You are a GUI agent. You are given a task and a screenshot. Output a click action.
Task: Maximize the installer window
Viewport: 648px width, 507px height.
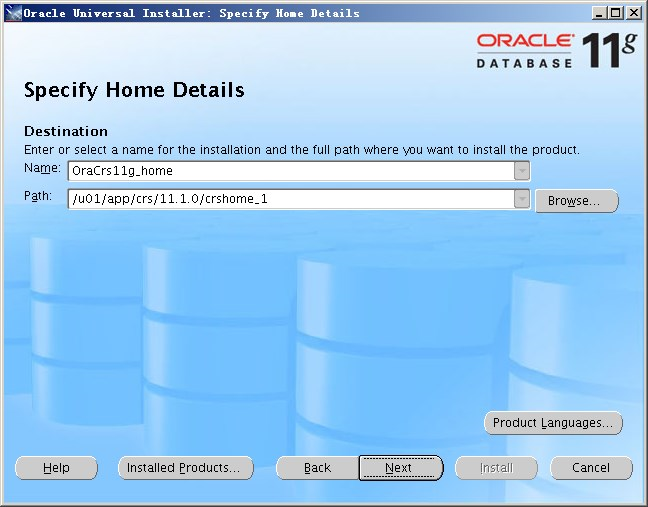click(x=615, y=13)
